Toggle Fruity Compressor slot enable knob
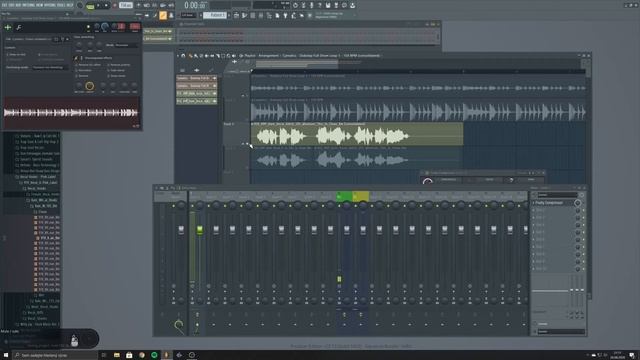 577,203
